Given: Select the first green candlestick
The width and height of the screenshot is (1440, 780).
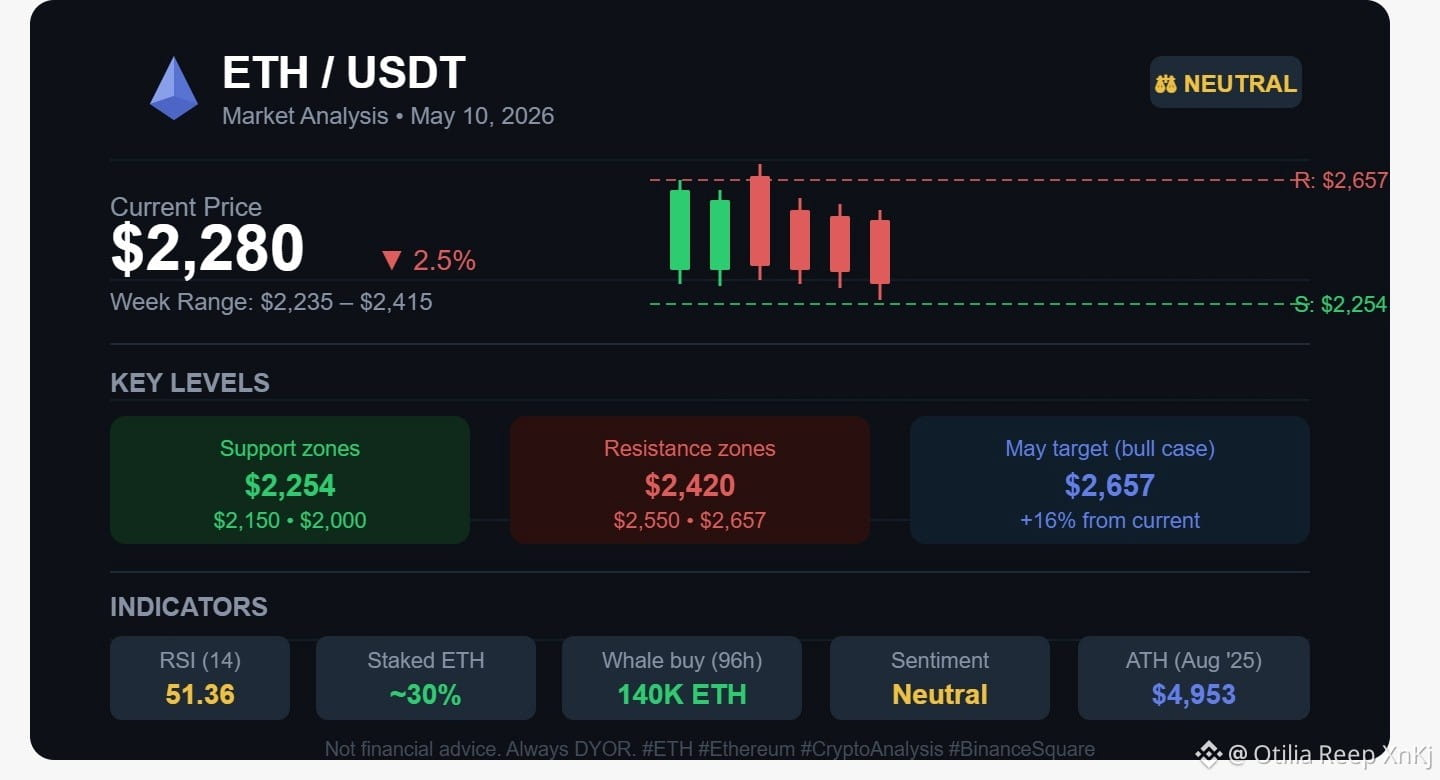Looking at the screenshot, I should click(x=680, y=231).
